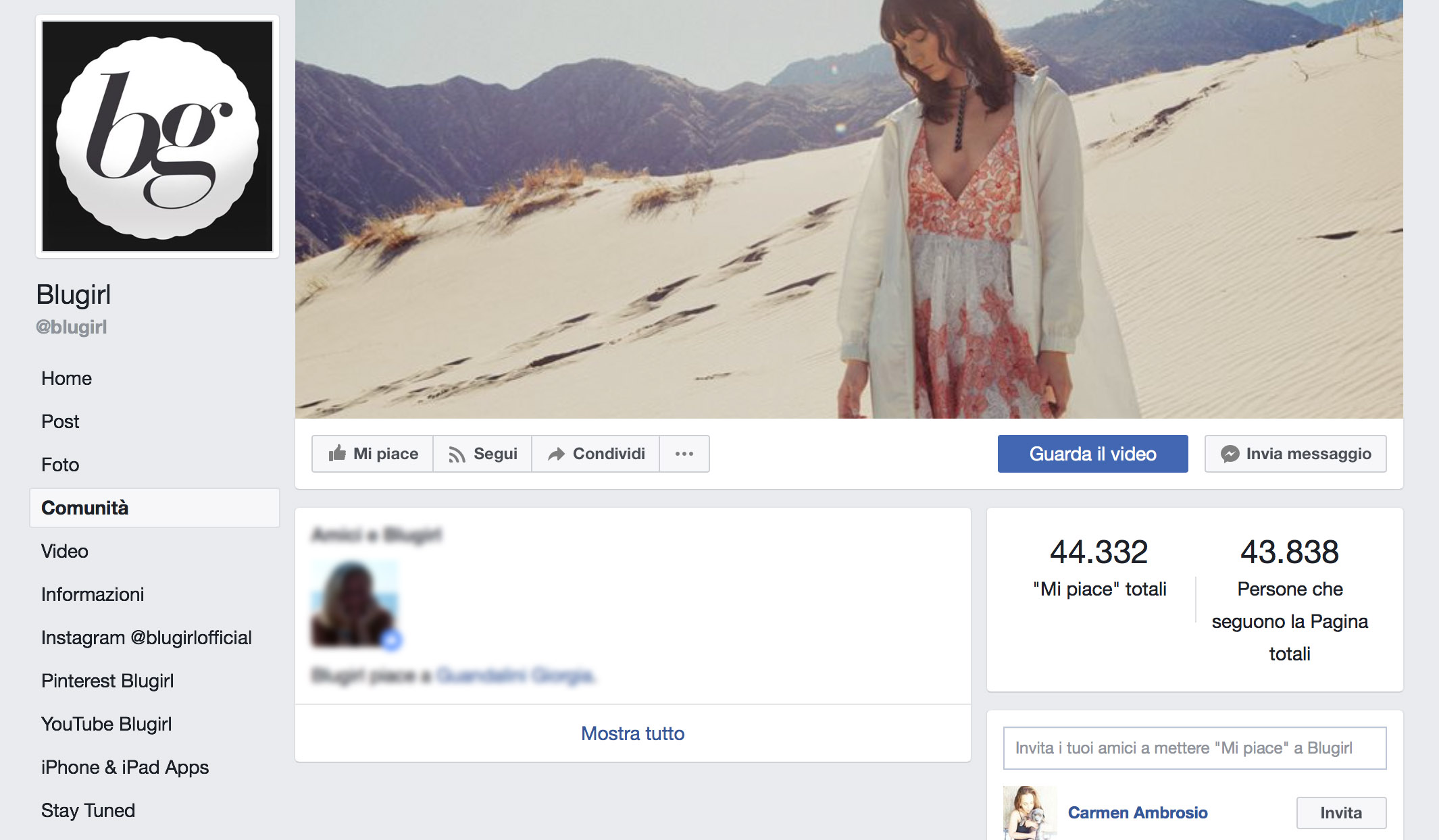Click the Invia messaggio messenger button
This screenshot has width=1439, height=840.
[1295, 454]
